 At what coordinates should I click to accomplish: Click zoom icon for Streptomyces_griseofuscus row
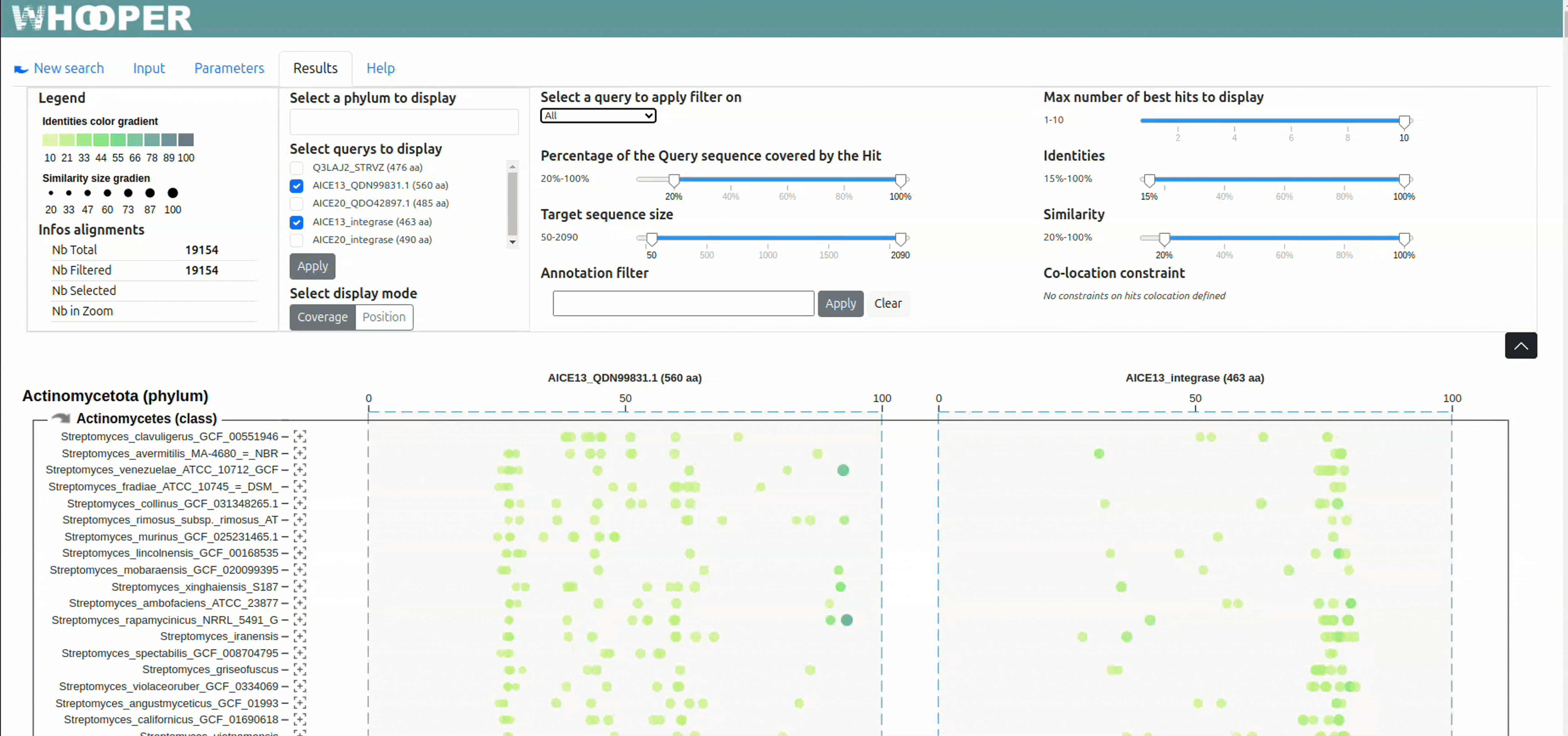coord(299,669)
